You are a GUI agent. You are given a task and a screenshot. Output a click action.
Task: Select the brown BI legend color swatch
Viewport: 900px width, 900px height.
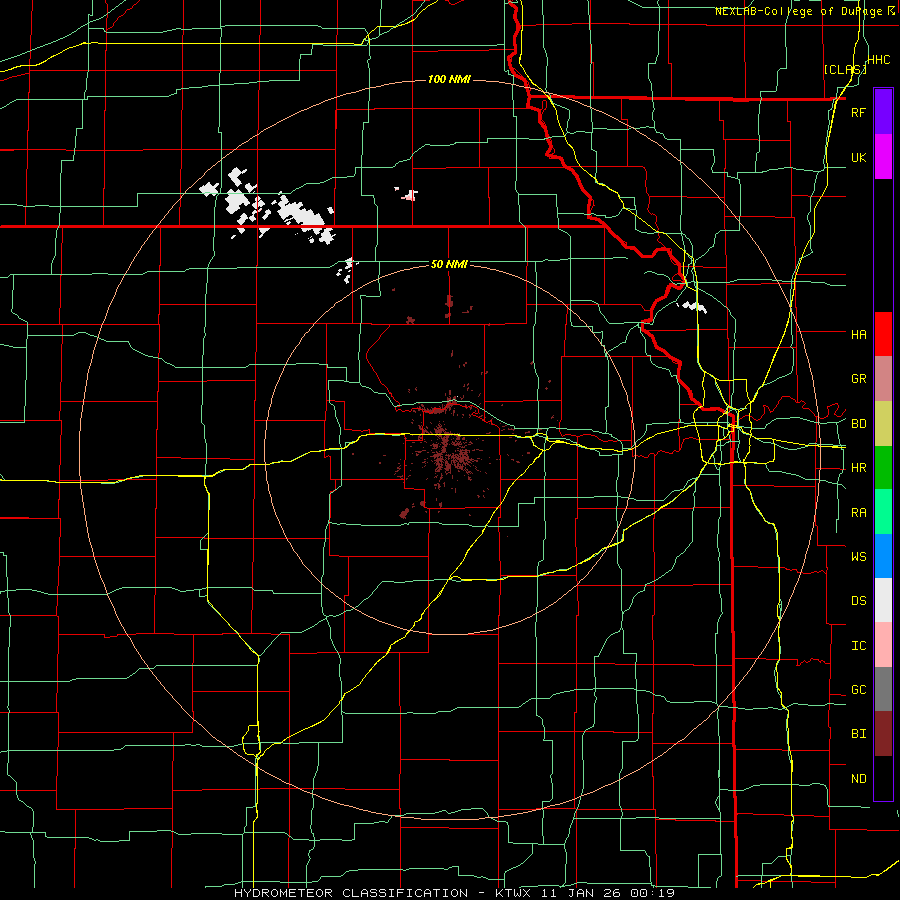click(883, 734)
